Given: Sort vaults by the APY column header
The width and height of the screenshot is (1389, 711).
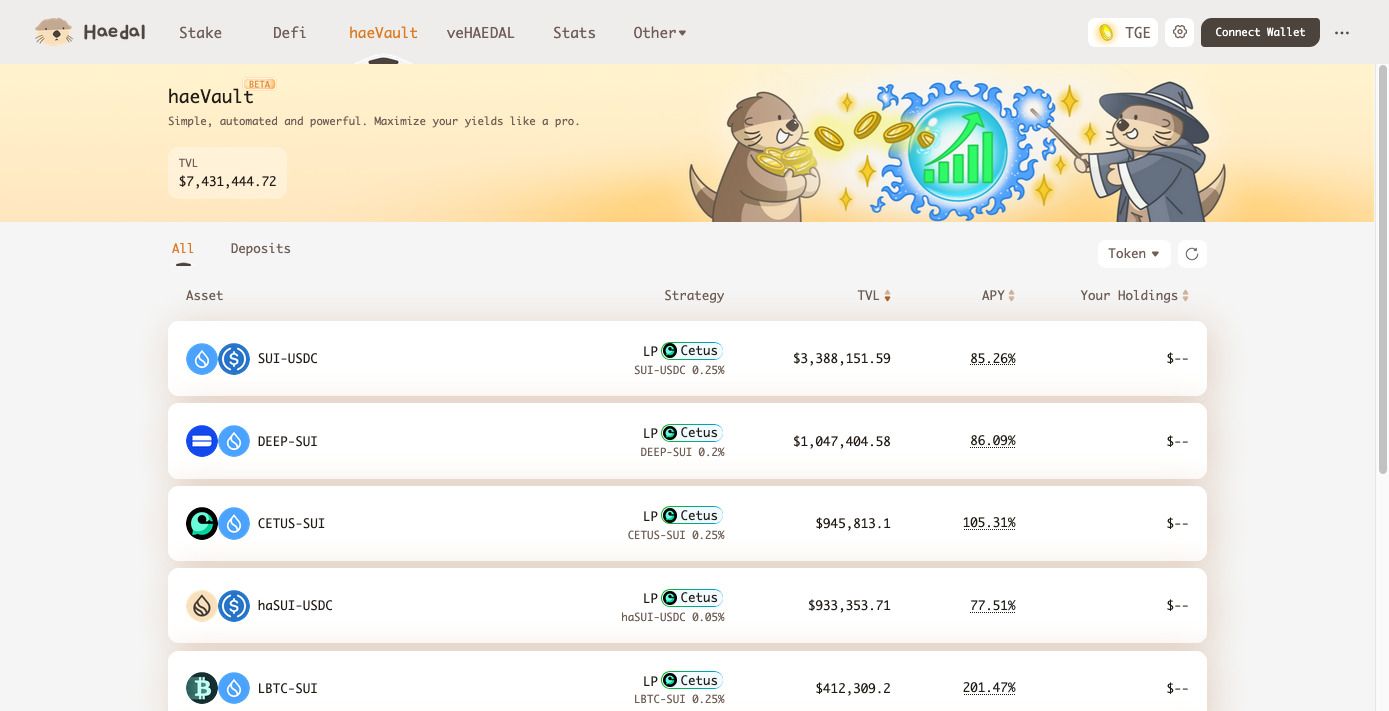Looking at the screenshot, I should tap(998, 296).
